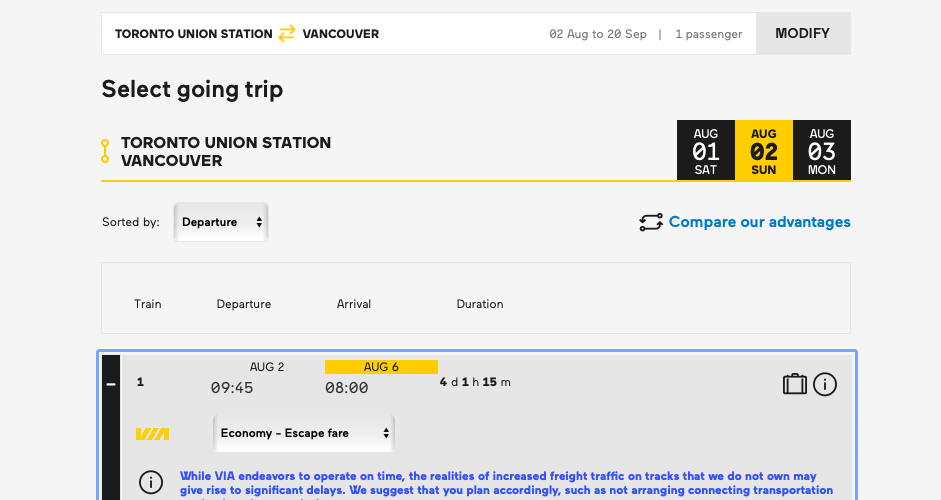Click the Duration column header
This screenshot has height=500, width=941.
coord(480,304)
